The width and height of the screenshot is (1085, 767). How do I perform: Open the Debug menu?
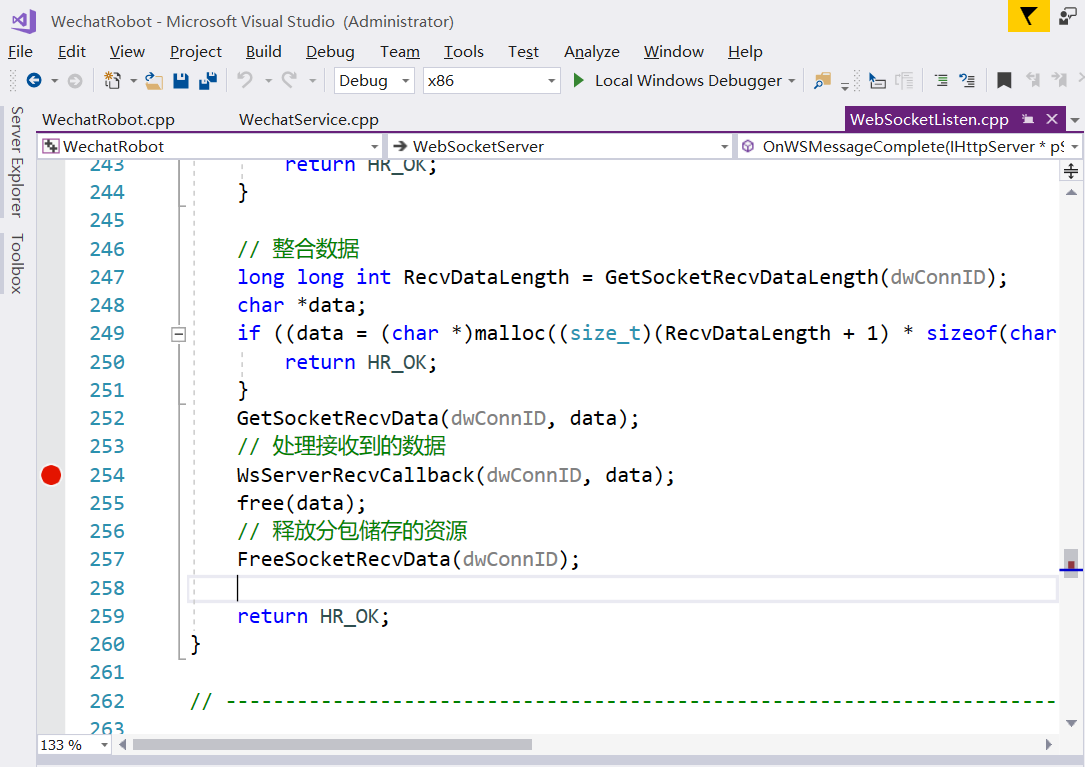pos(330,52)
